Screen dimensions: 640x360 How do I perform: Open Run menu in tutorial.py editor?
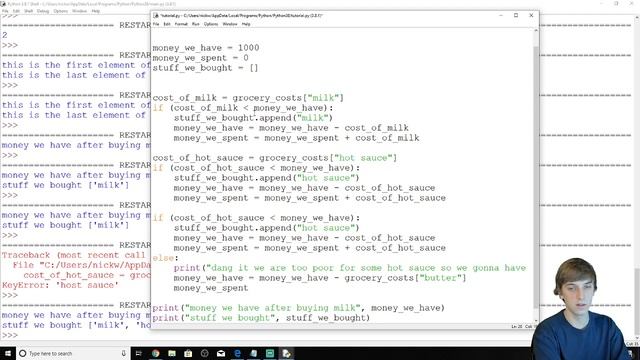point(196,24)
